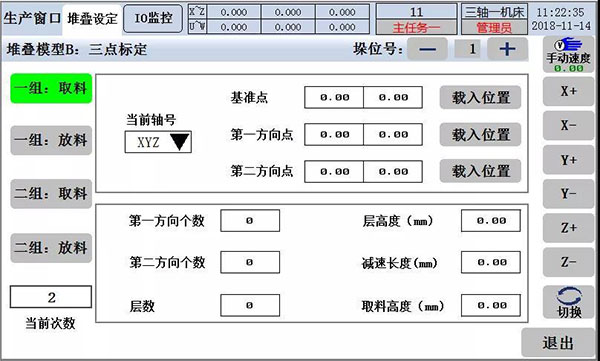Viewport: 600px width, 361px height.
Task: Jog axis with Z- button
Action: tap(568, 262)
